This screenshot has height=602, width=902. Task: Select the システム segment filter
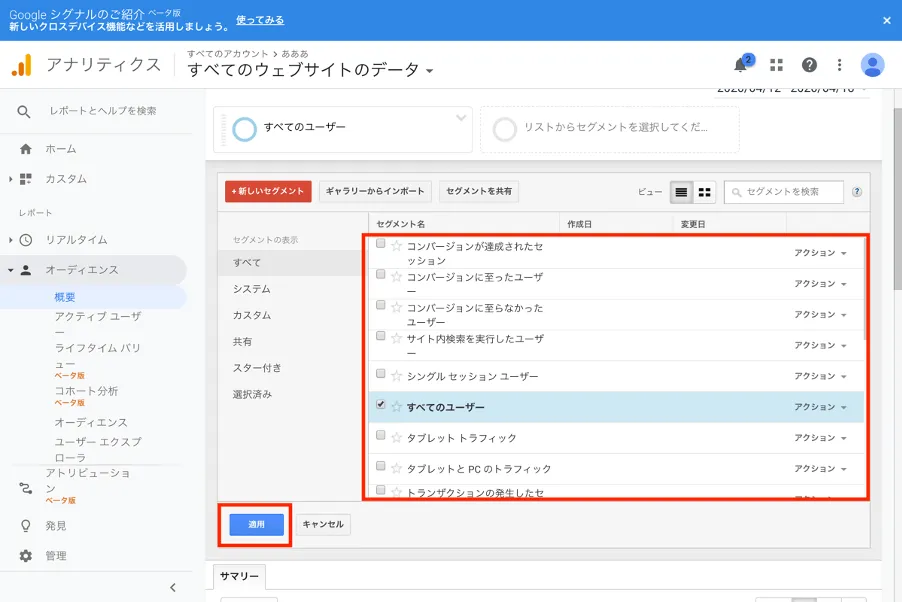[x=251, y=289]
